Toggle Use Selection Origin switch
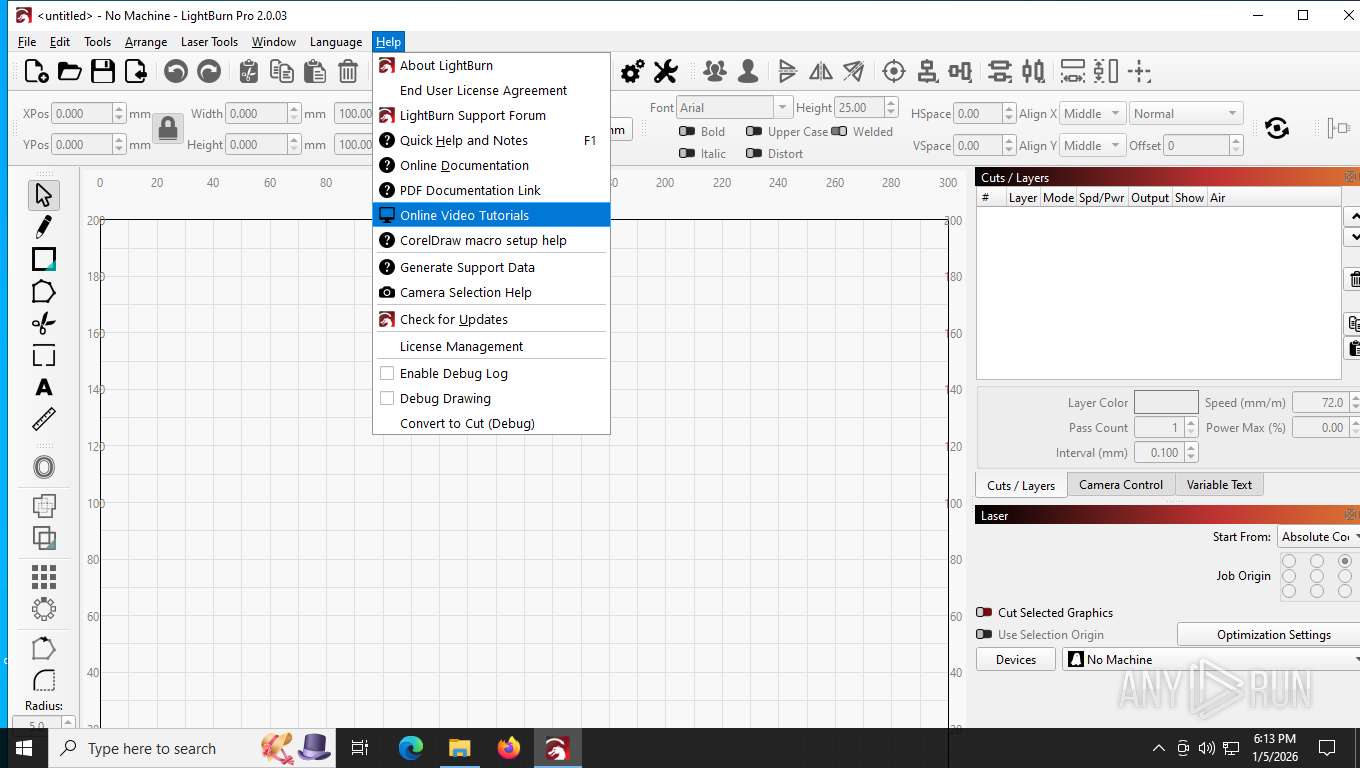1360x768 pixels. click(984, 634)
